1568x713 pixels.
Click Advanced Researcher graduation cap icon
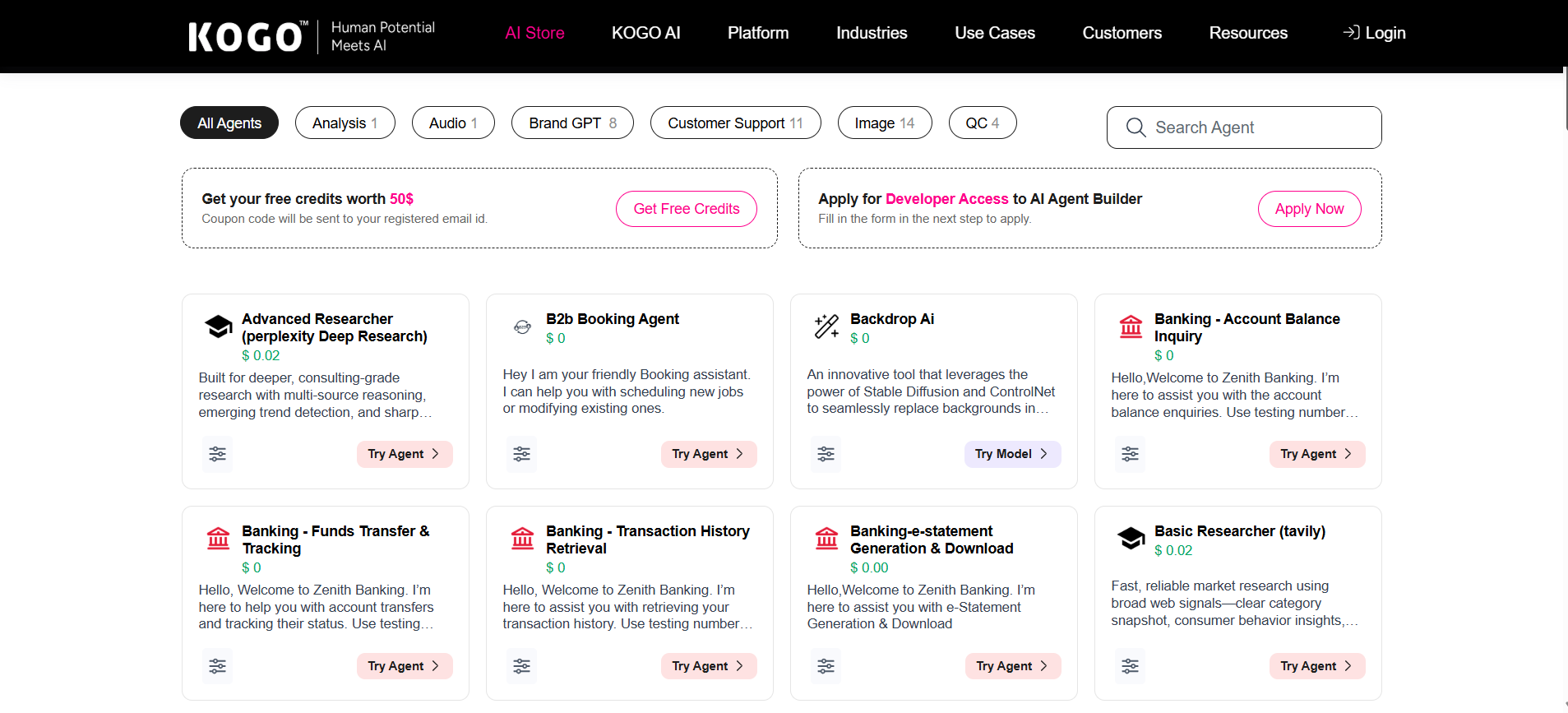pyautogui.click(x=219, y=327)
